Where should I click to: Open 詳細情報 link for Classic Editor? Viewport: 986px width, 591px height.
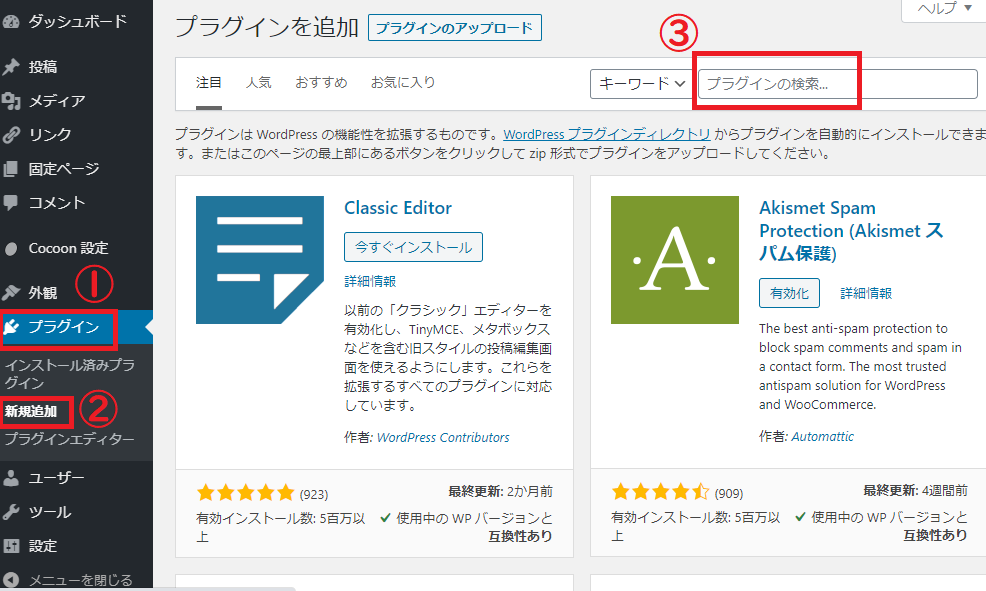point(370,282)
